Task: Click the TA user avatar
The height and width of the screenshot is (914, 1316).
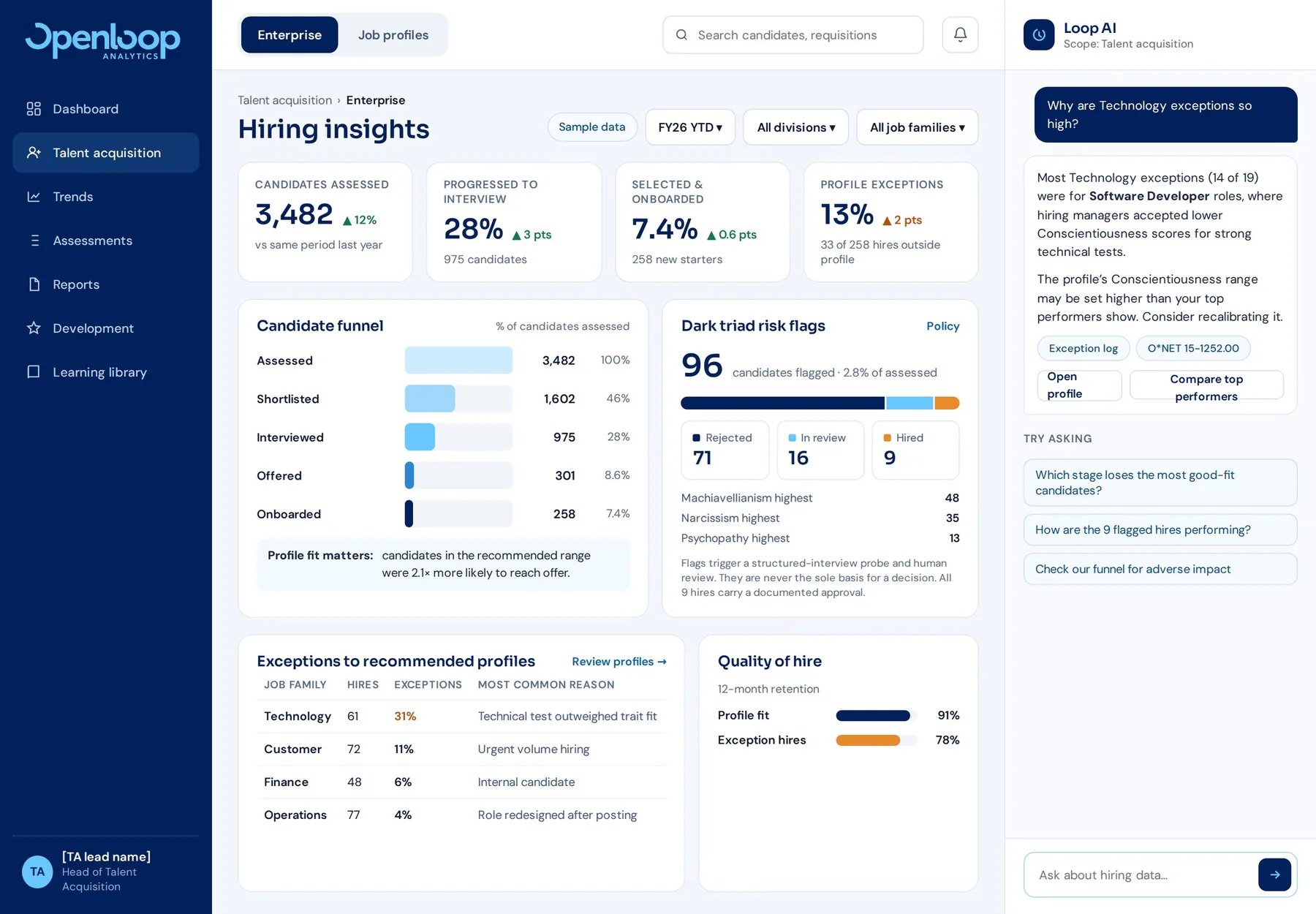Action: 37,872
